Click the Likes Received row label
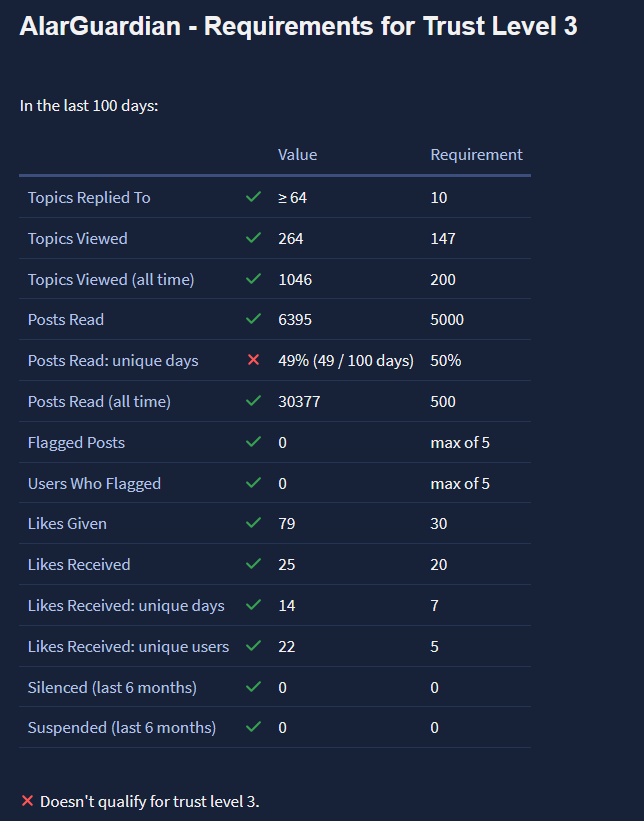This screenshot has height=821, width=644. (79, 565)
